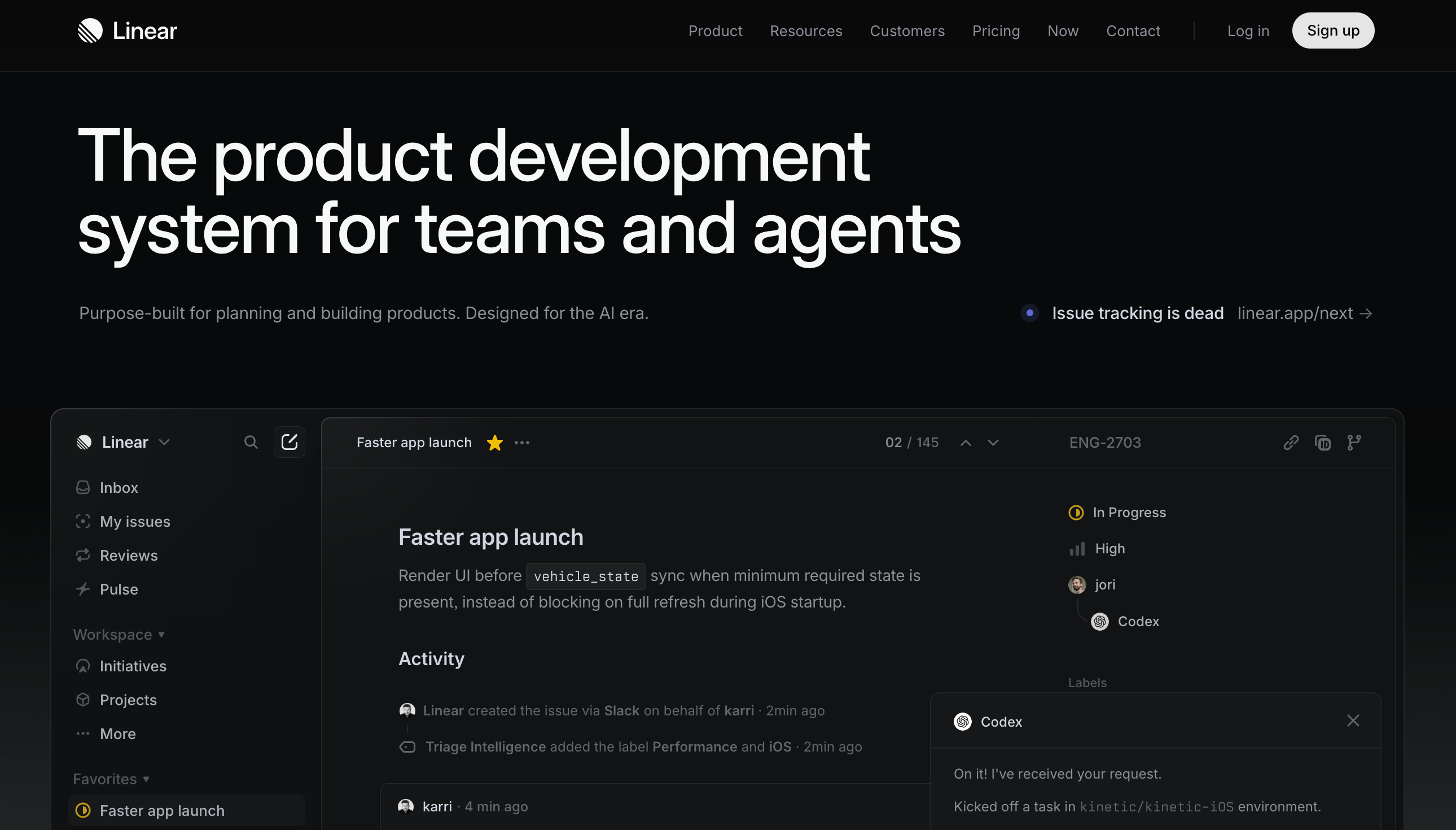This screenshot has height=830, width=1456.
Task: Go to the Pricing page
Action: [x=995, y=31]
